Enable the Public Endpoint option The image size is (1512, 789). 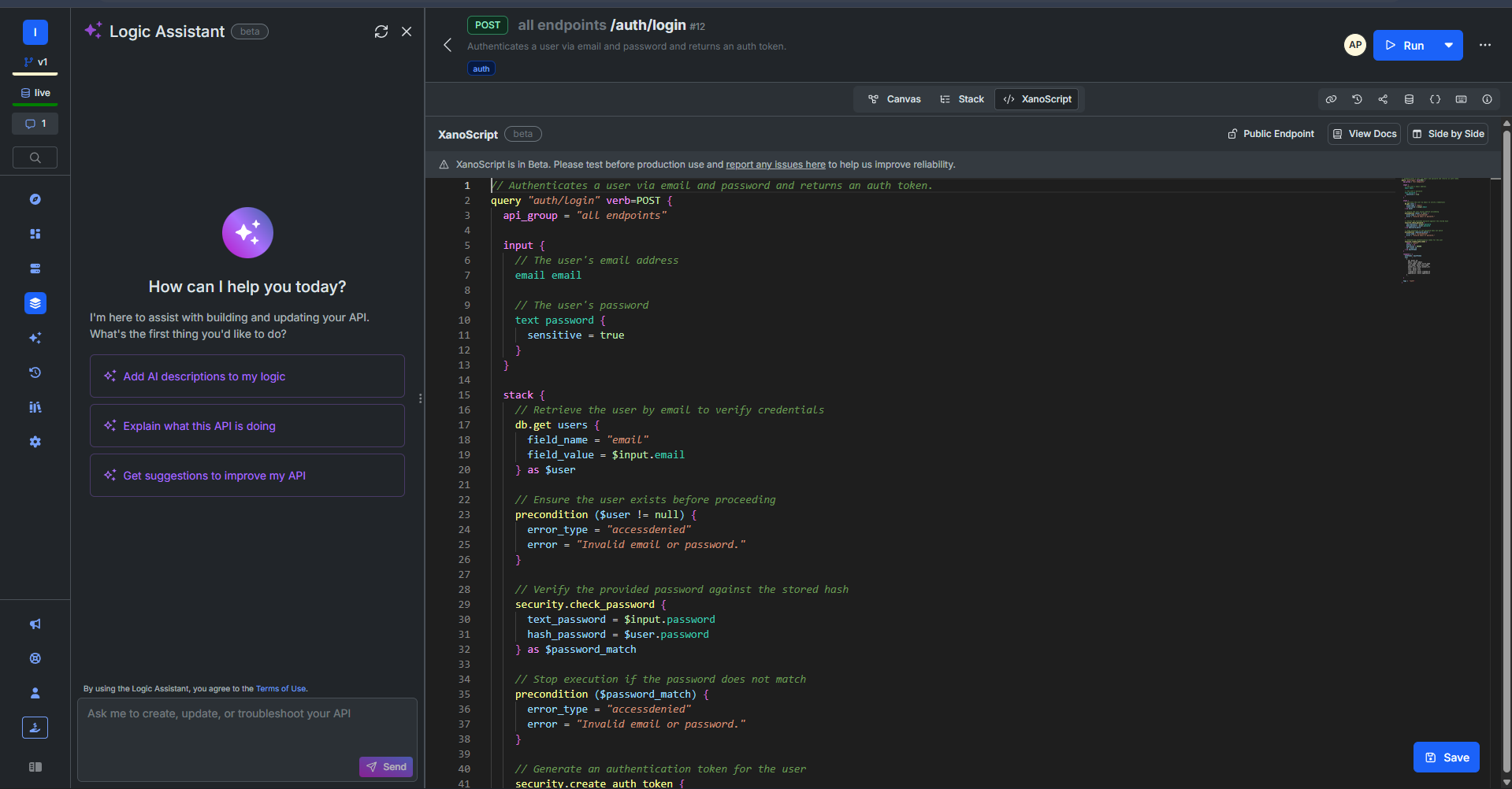1270,133
